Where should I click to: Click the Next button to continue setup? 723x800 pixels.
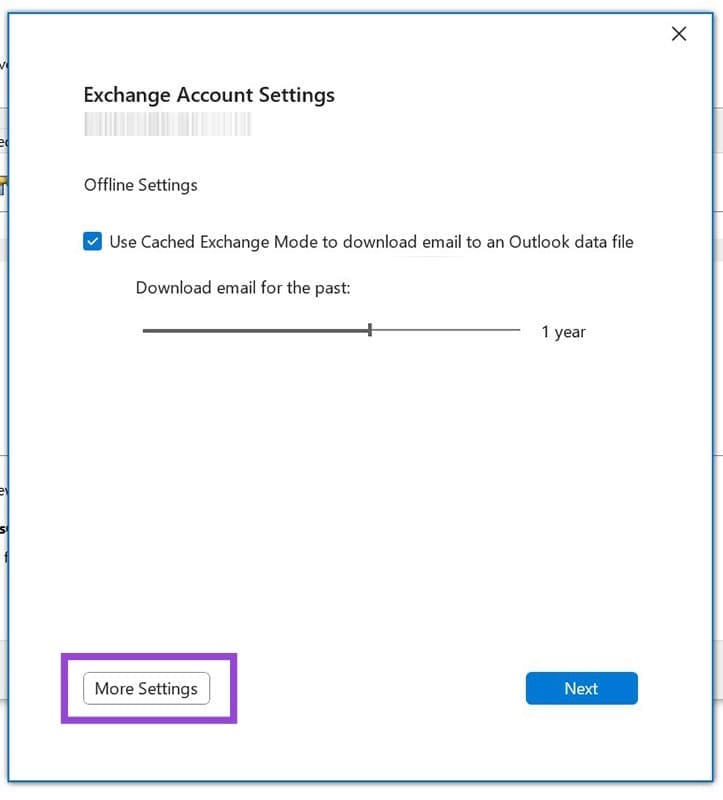pos(581,688)
